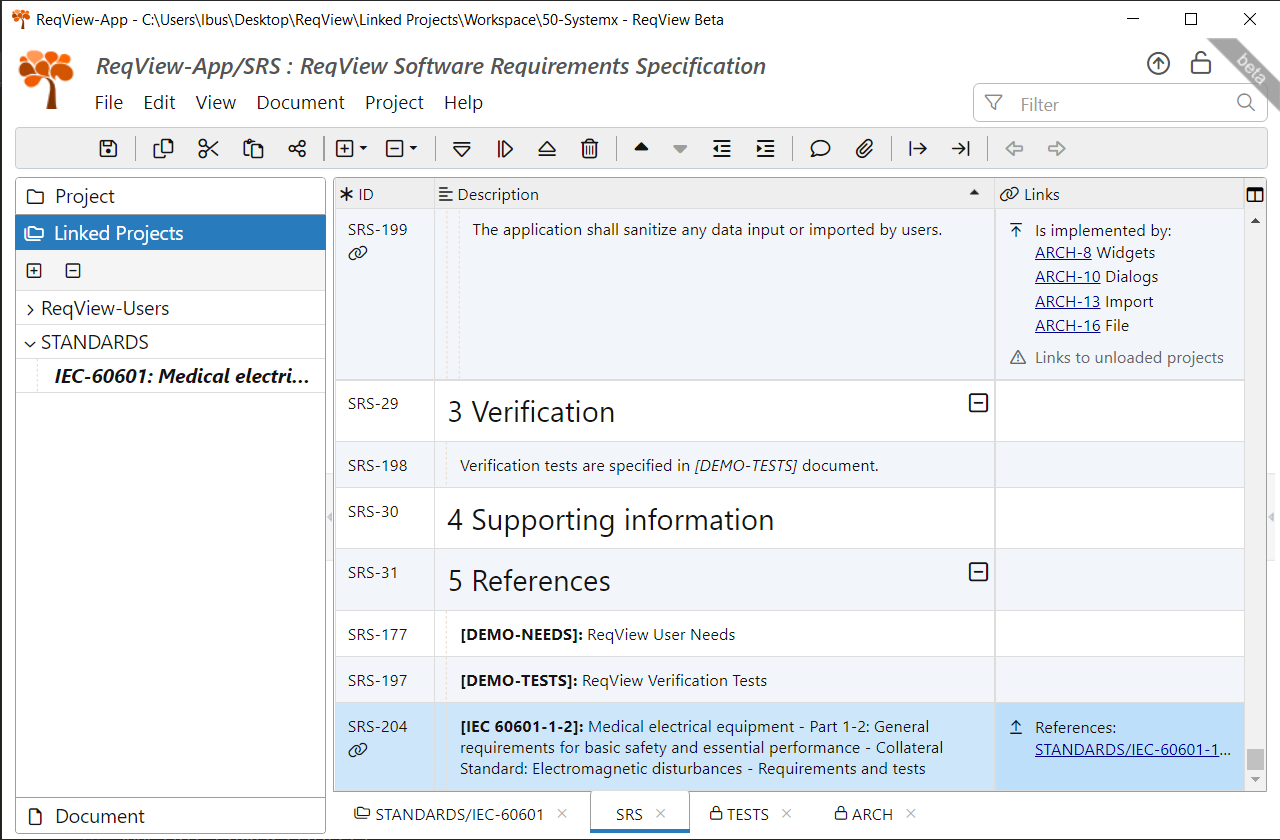Open the attachments tool
The height and width of the screenshot is (840, 1280).
(x=864, y=148)
